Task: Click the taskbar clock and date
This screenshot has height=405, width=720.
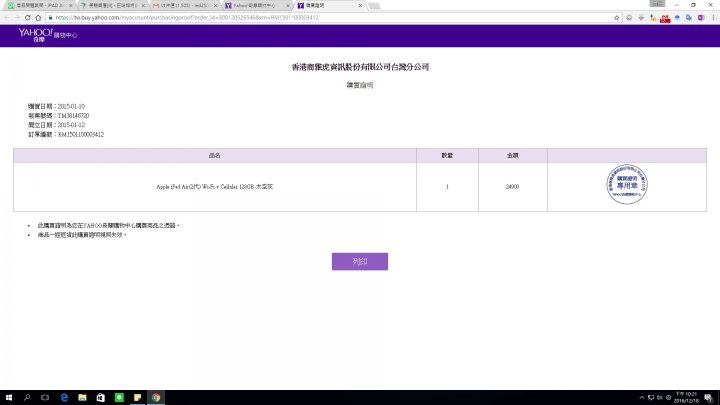Action: (686, 398)
